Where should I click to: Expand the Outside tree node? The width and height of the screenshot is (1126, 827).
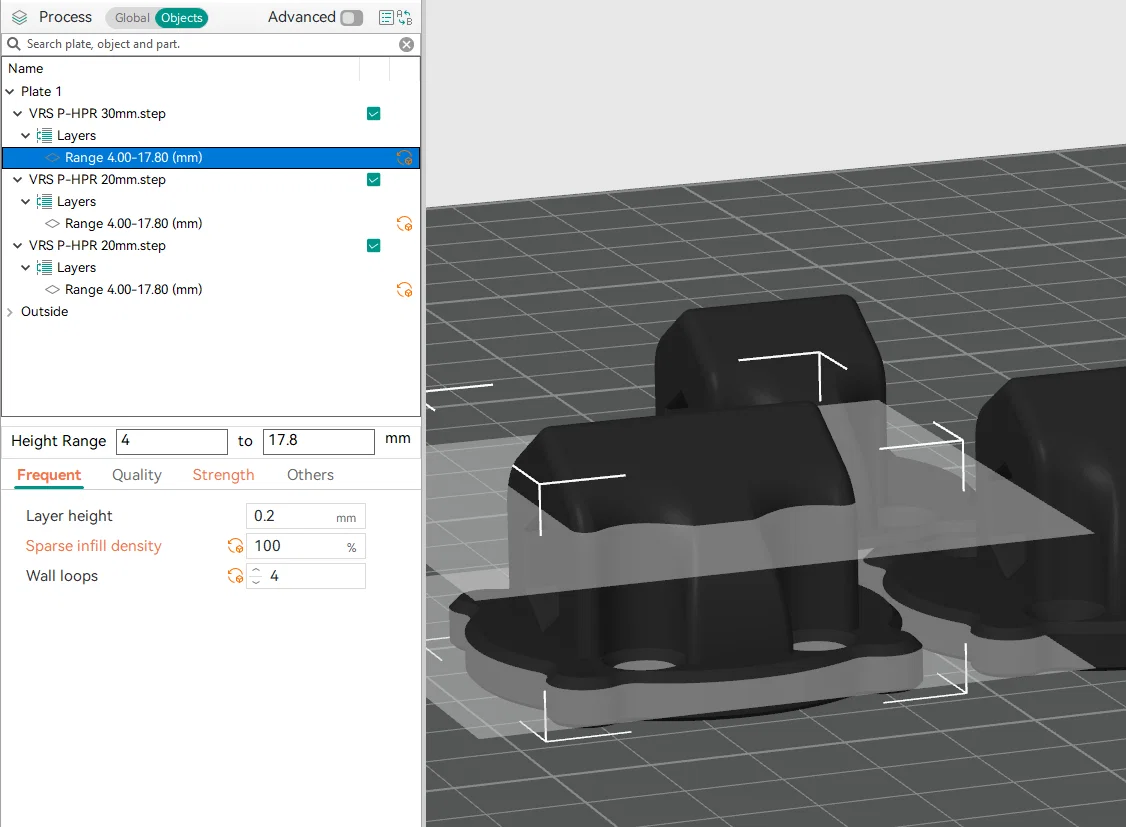tap(10, 312)
